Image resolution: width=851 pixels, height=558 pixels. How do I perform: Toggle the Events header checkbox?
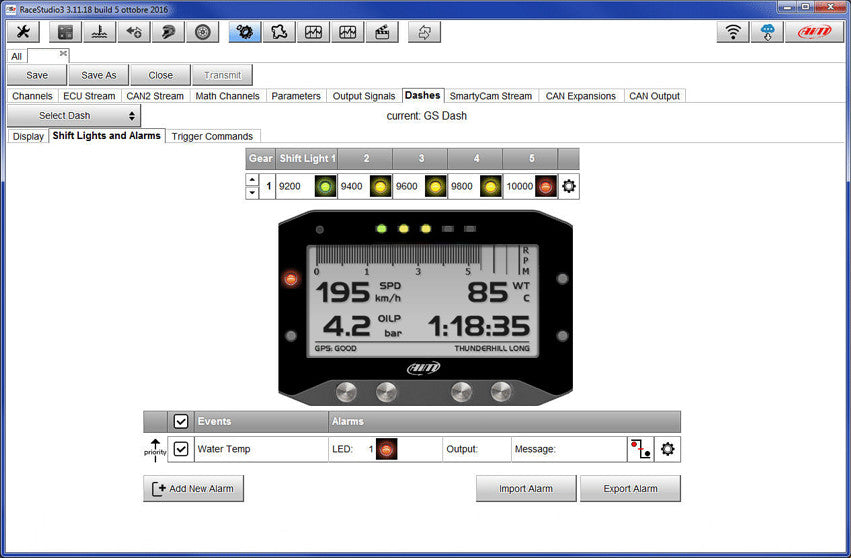[181, 422]
